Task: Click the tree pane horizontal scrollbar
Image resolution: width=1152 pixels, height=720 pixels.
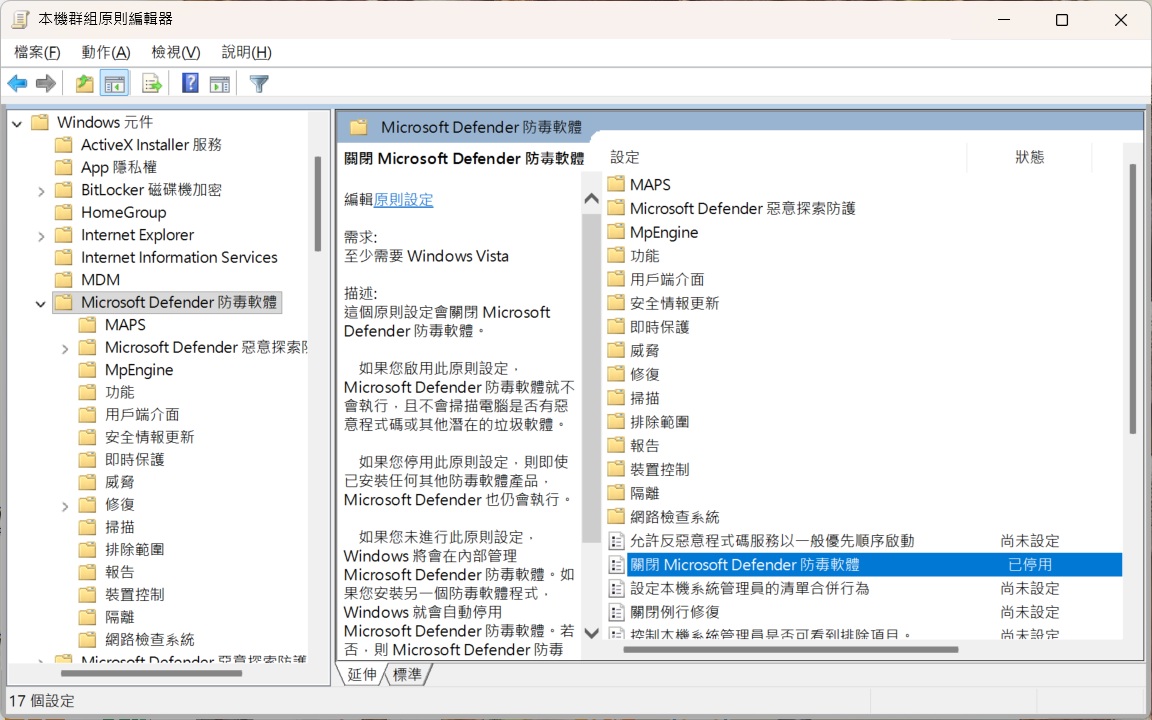Action: click(x=151, y=673)
